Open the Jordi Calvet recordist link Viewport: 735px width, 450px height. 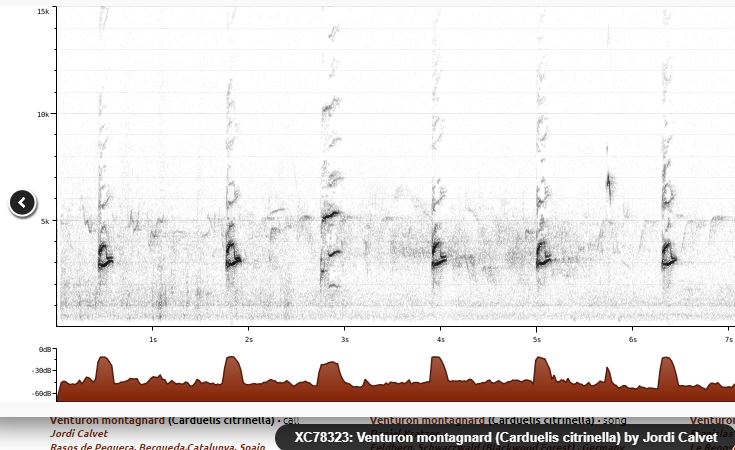(79, 434)
